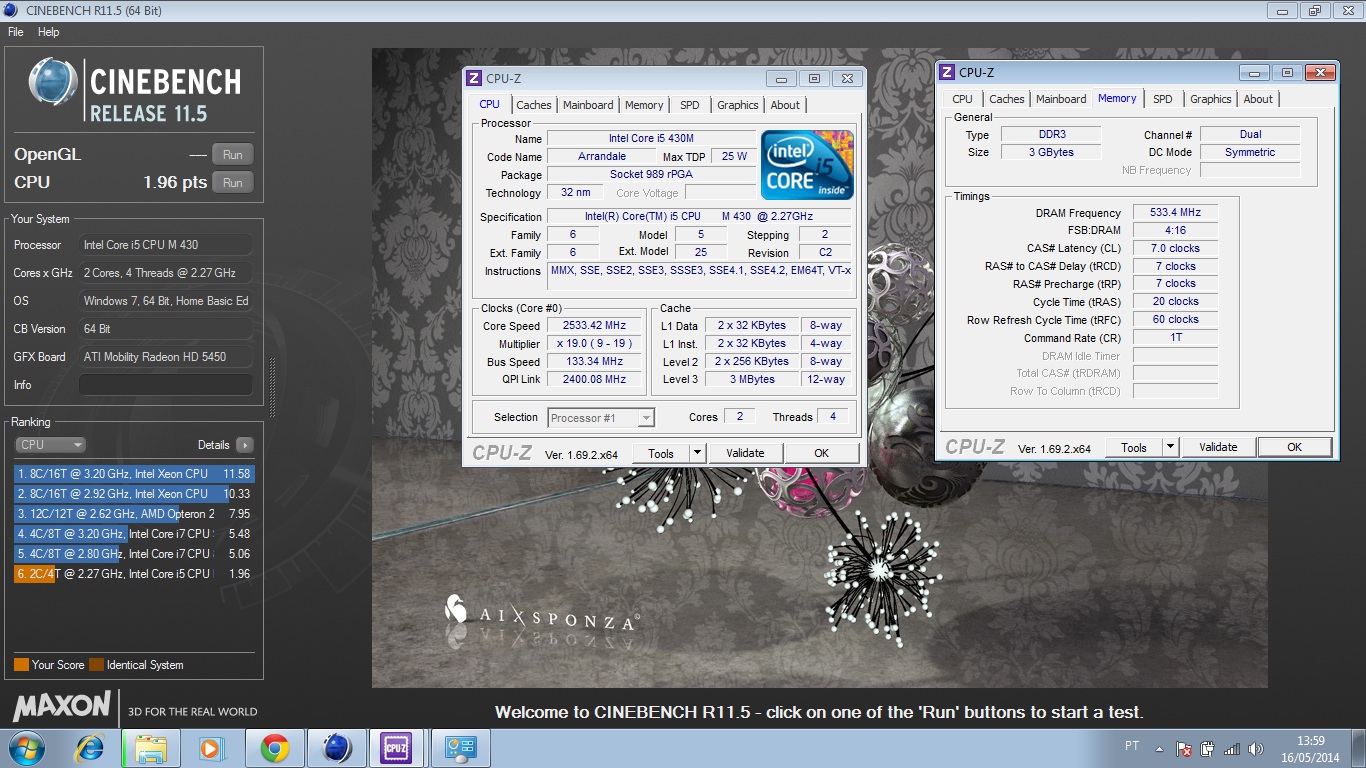The height and width of the screenshot is (768, 1366).
Task: Open the File menu in Cinebench
Action: 16,32
